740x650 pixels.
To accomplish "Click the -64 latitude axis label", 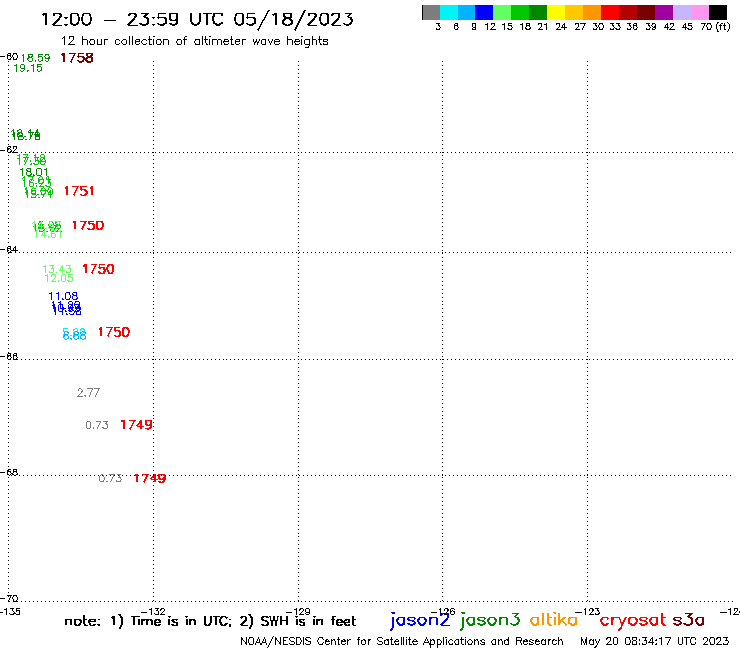I will 9,249.
